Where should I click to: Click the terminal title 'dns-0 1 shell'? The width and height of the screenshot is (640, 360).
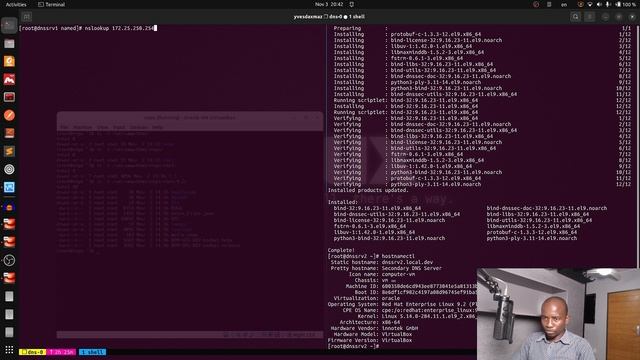329,17
